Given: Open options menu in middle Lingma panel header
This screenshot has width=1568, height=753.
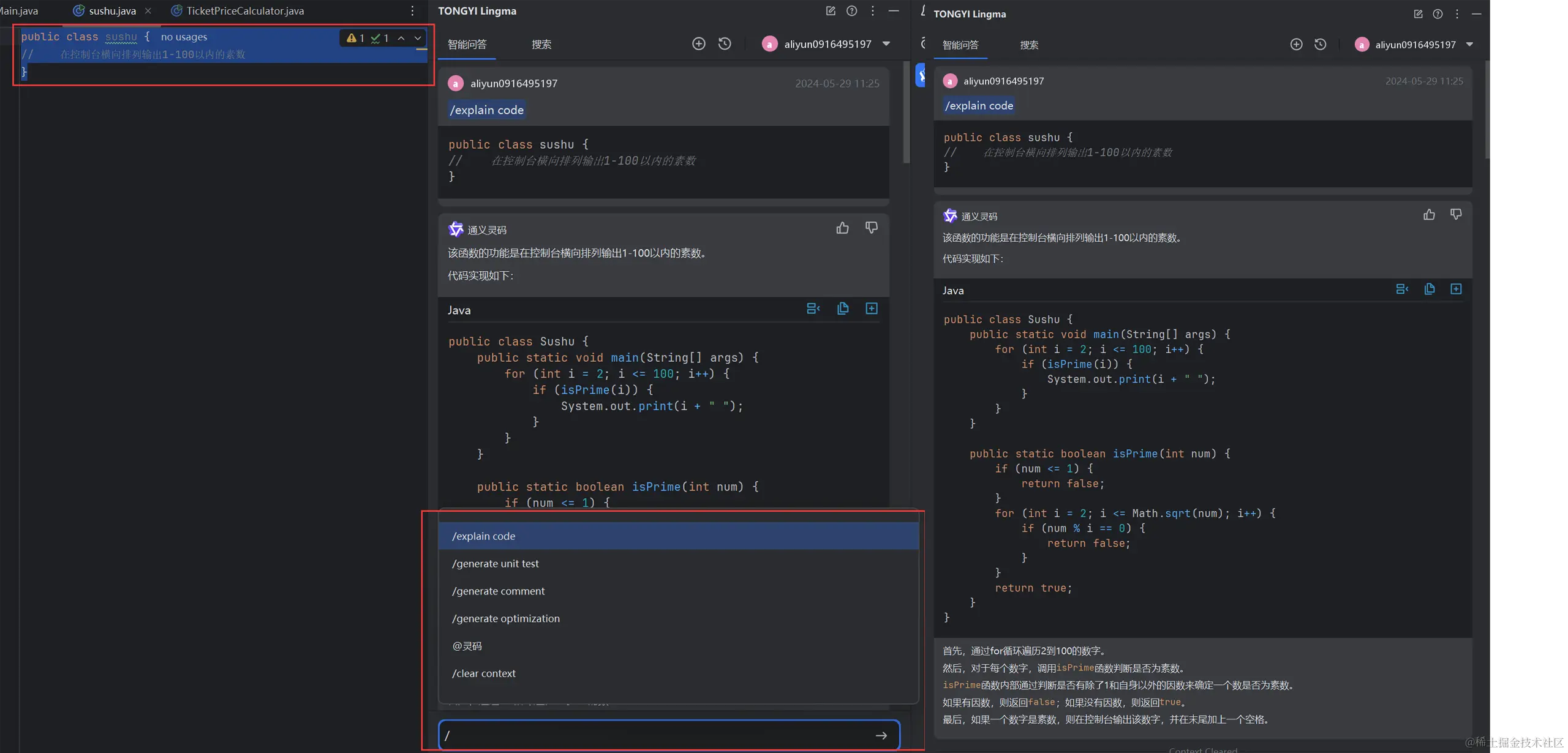Looking at the screenshot, I should pos(873,11).
